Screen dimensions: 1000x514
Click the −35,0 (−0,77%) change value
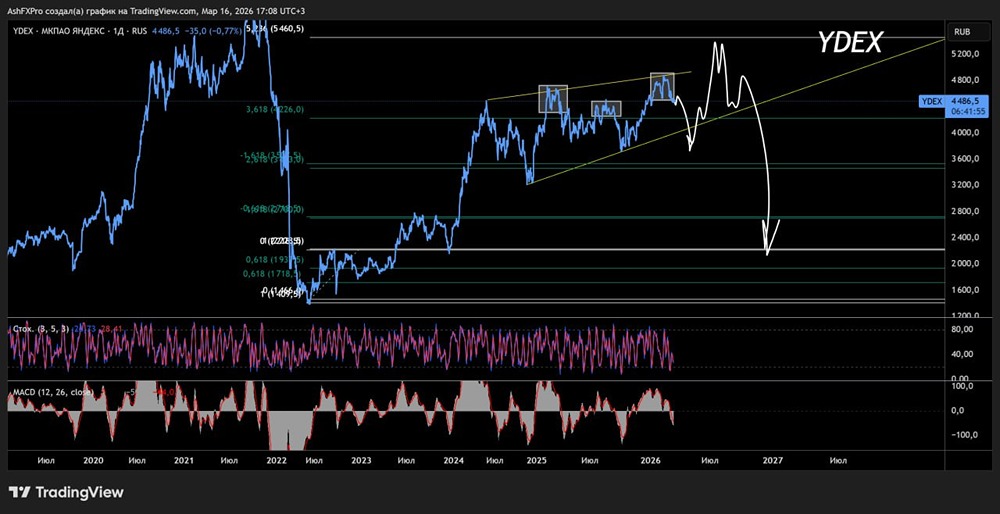211,29
